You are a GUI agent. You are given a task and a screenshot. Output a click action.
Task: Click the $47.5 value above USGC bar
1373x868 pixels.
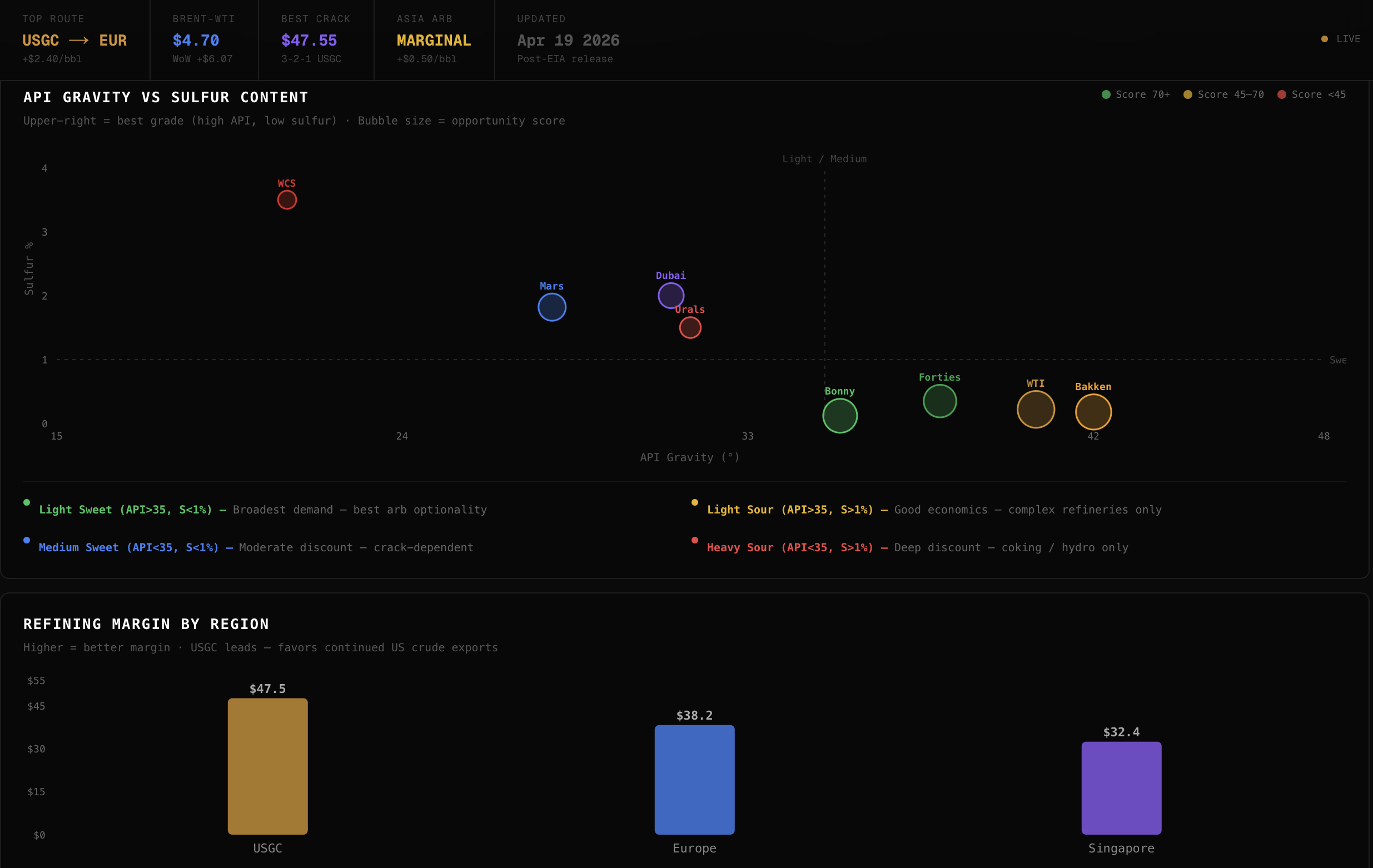pyautogui.click(x=267, y=689)
